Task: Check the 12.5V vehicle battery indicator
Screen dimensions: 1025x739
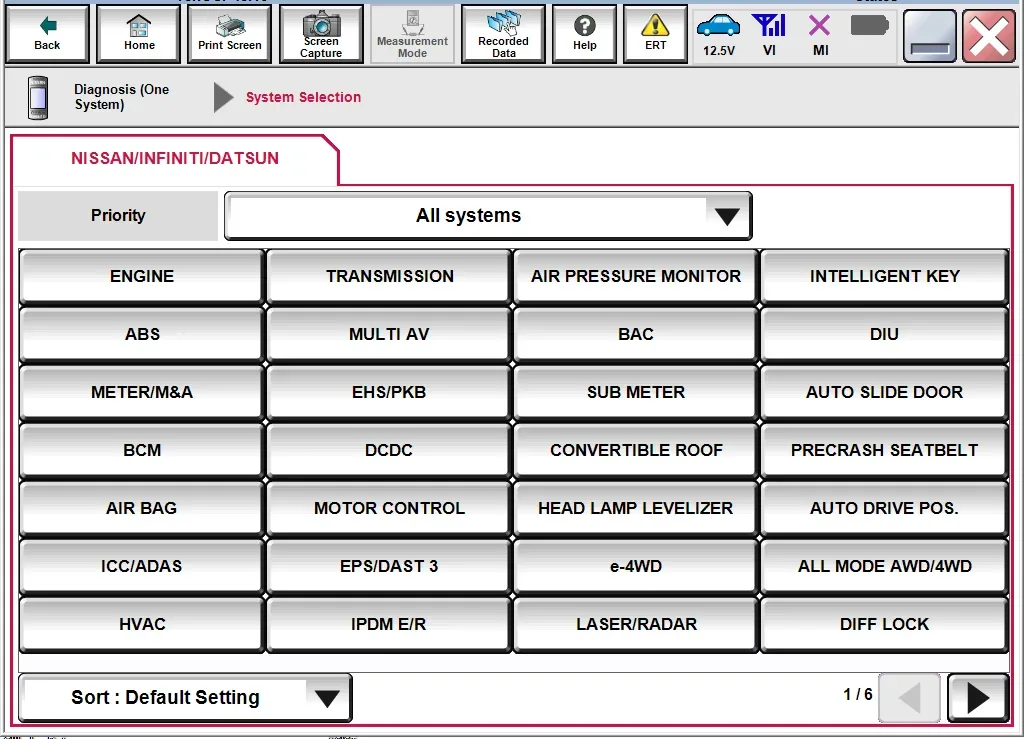Action: point(718,34)
